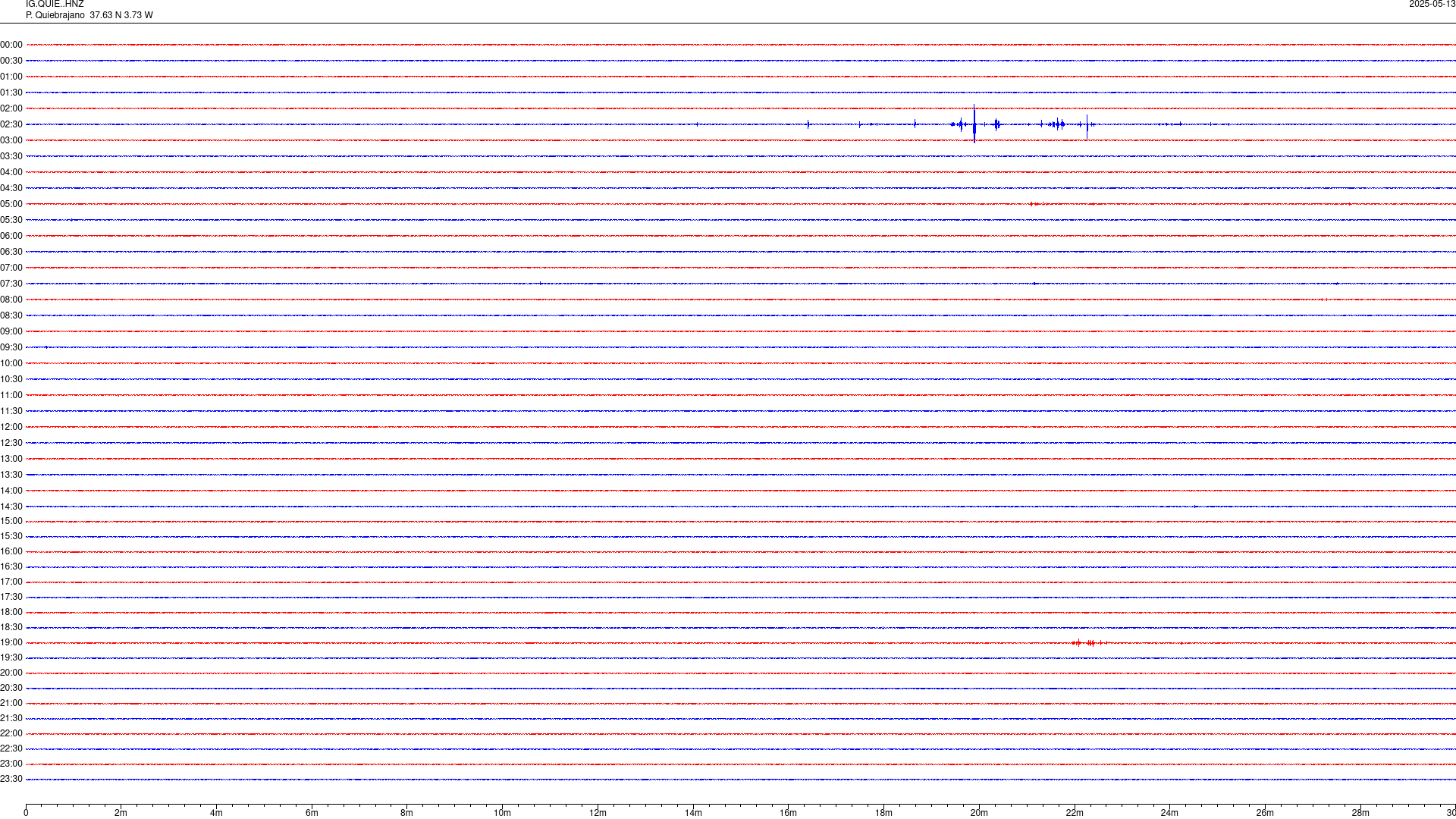
Task: Click the station code IG.QUIE..HNZ
Action: (x=55, y=5)
